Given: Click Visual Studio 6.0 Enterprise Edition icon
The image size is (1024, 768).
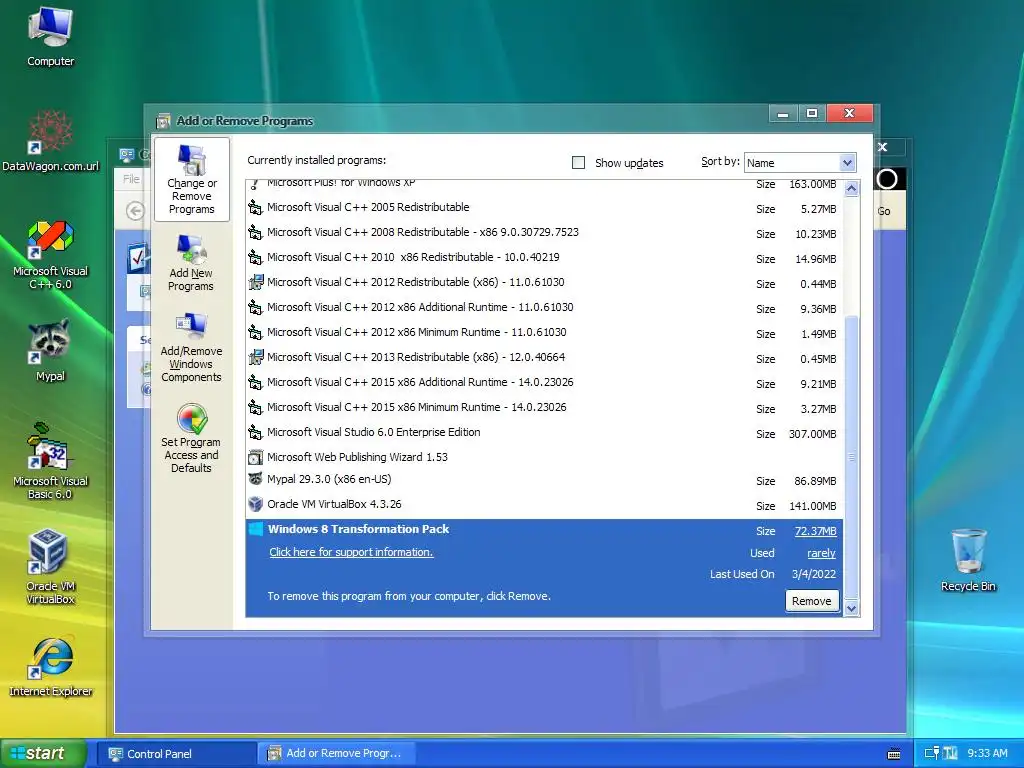Looking at the screenshot, I should pyautogui.click(x=255, y=432).
